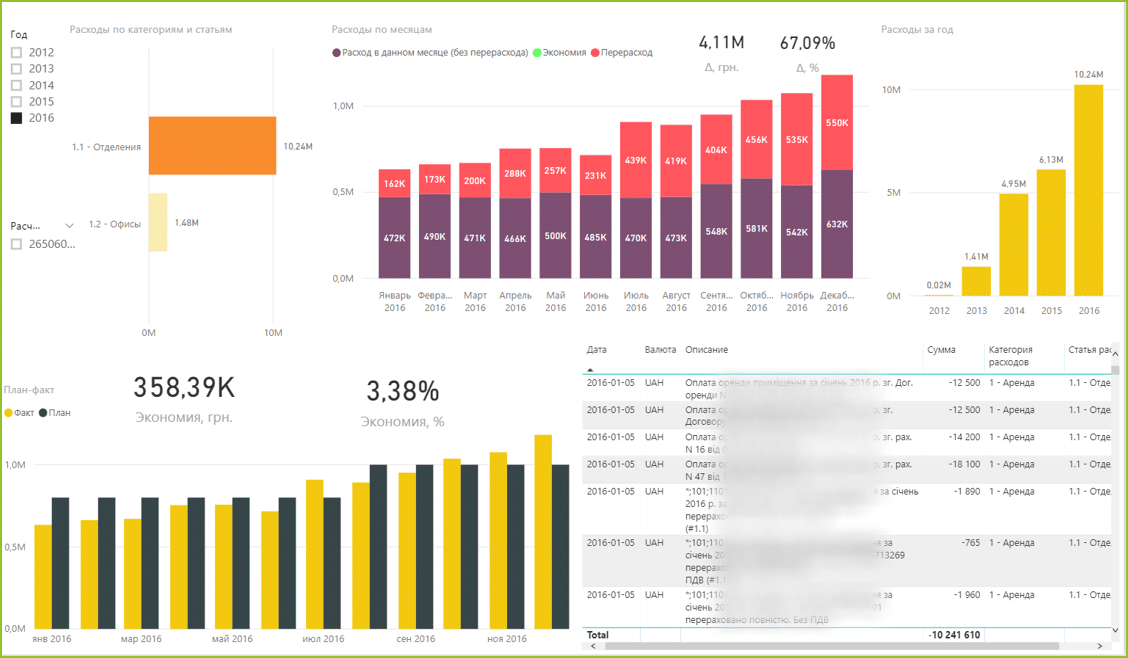
Task: Tick the 2012 year checkbox
Action: click(17, 52)
